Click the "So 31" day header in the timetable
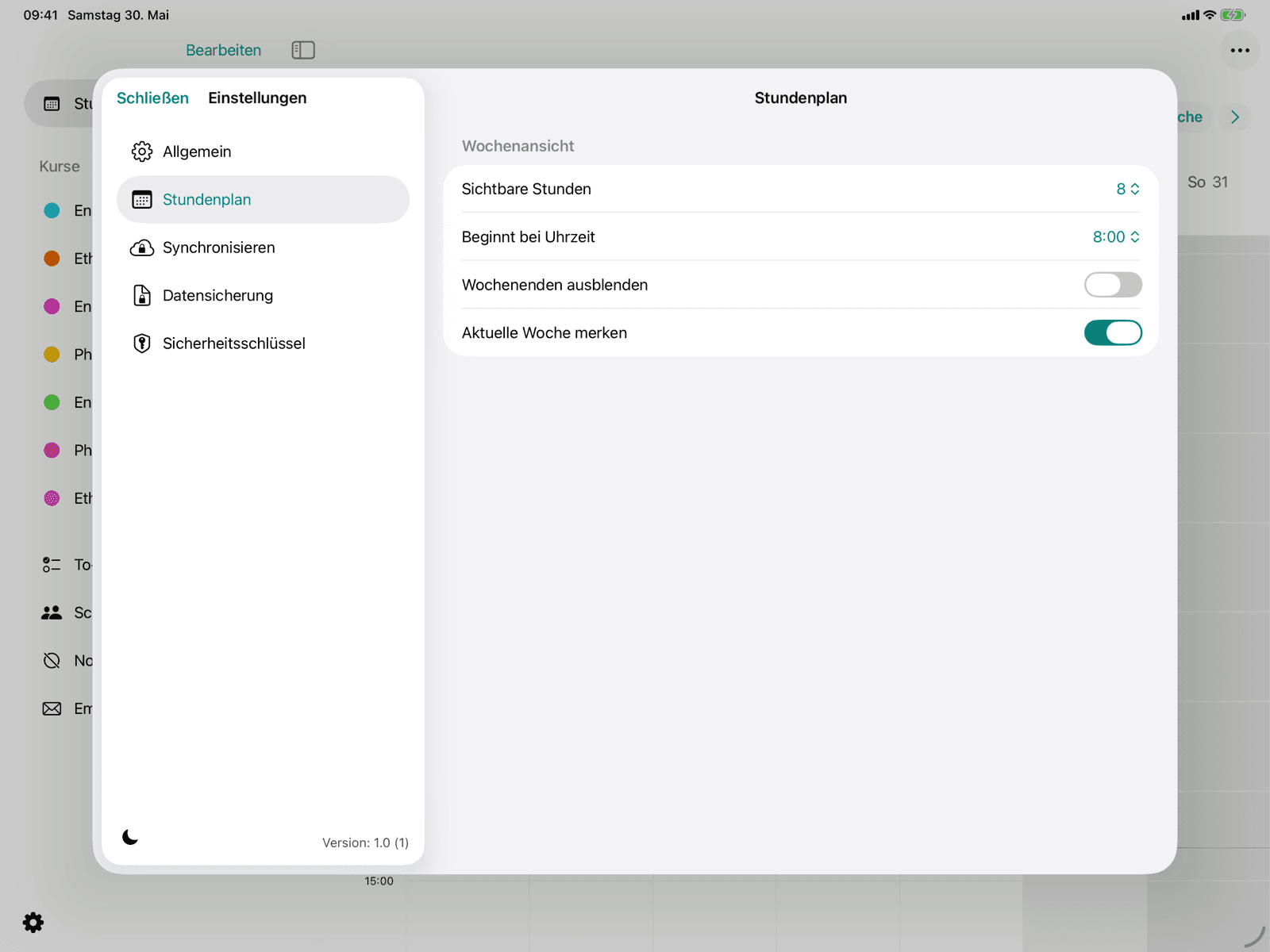 click(1207, 182)
